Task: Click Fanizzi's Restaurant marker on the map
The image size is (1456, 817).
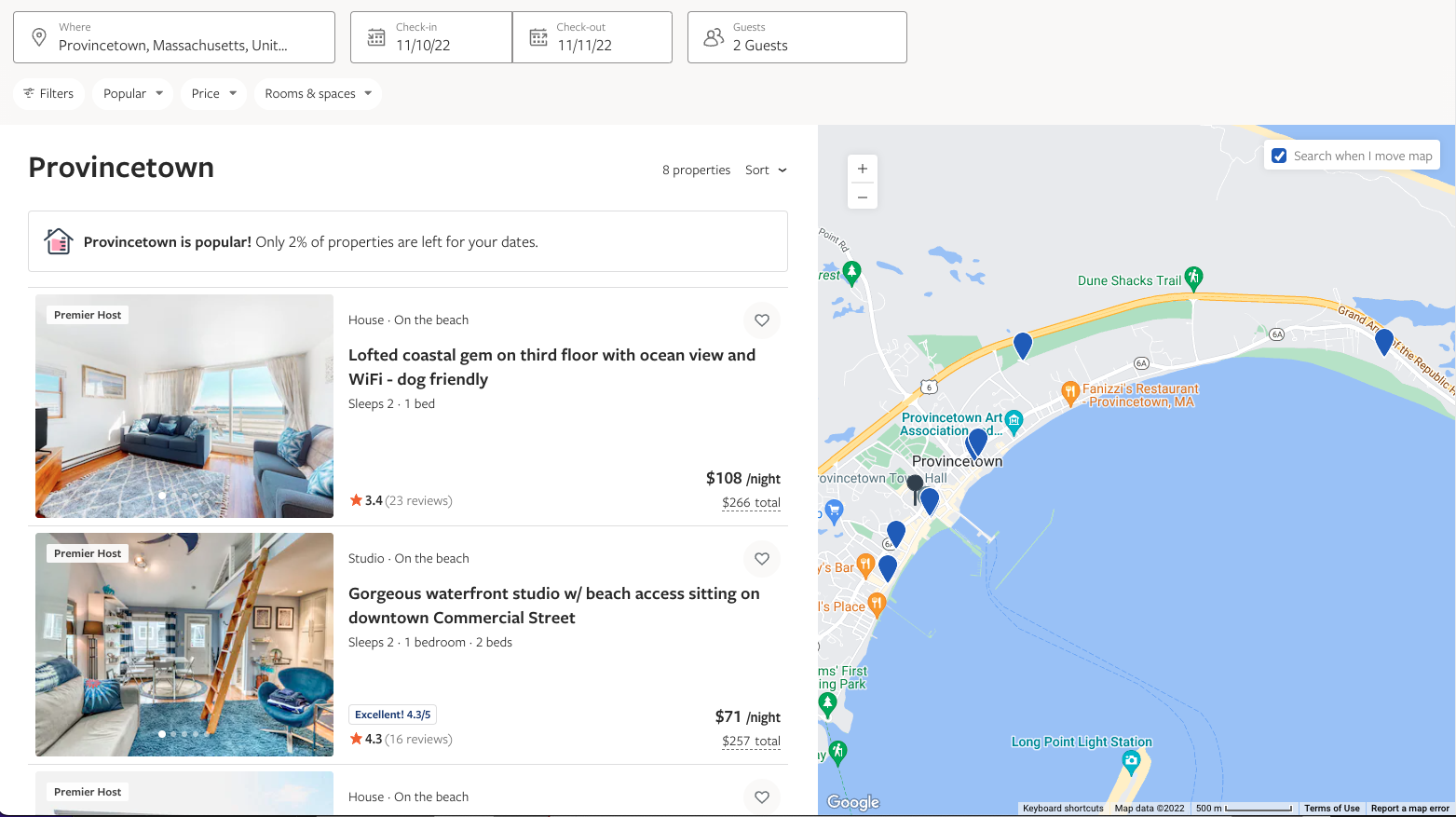Action: (x=1069, y=393)
